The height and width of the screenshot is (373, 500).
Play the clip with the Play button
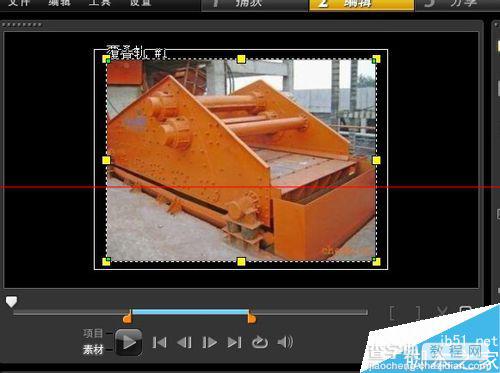(129, 342)
